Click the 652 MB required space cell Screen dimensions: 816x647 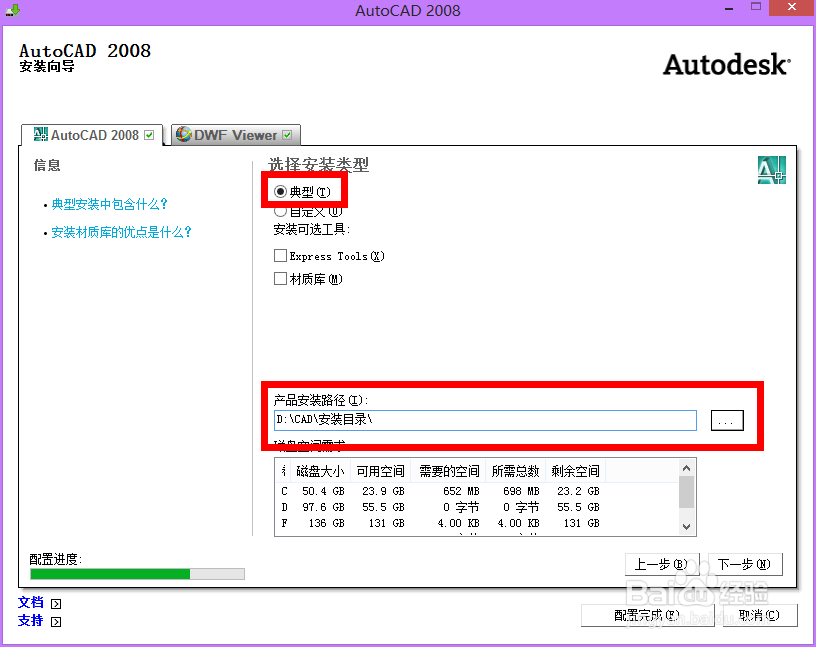tap(461, 491)
